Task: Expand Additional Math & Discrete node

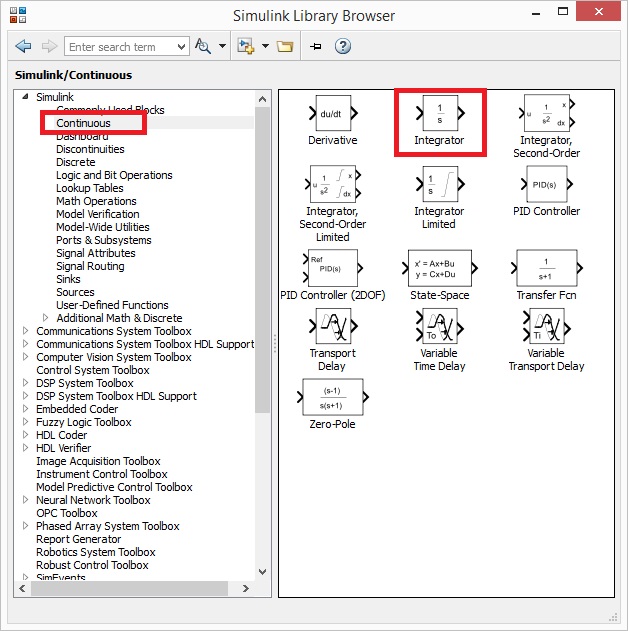Action: click(x=45, y=318)
